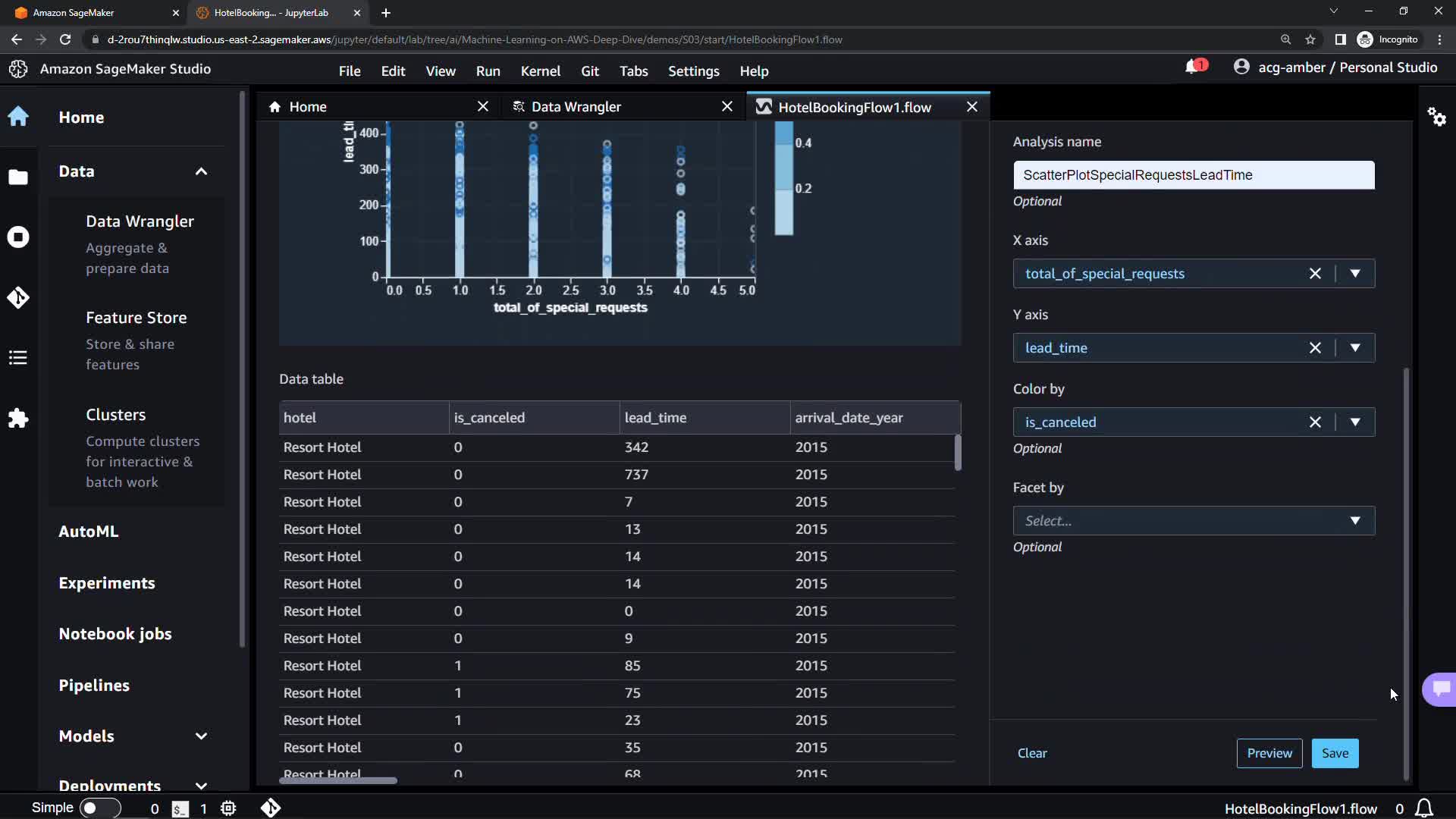Screen dimensions: 1456x819
Task: Open the Kernel menu
Action: point(540,71)
